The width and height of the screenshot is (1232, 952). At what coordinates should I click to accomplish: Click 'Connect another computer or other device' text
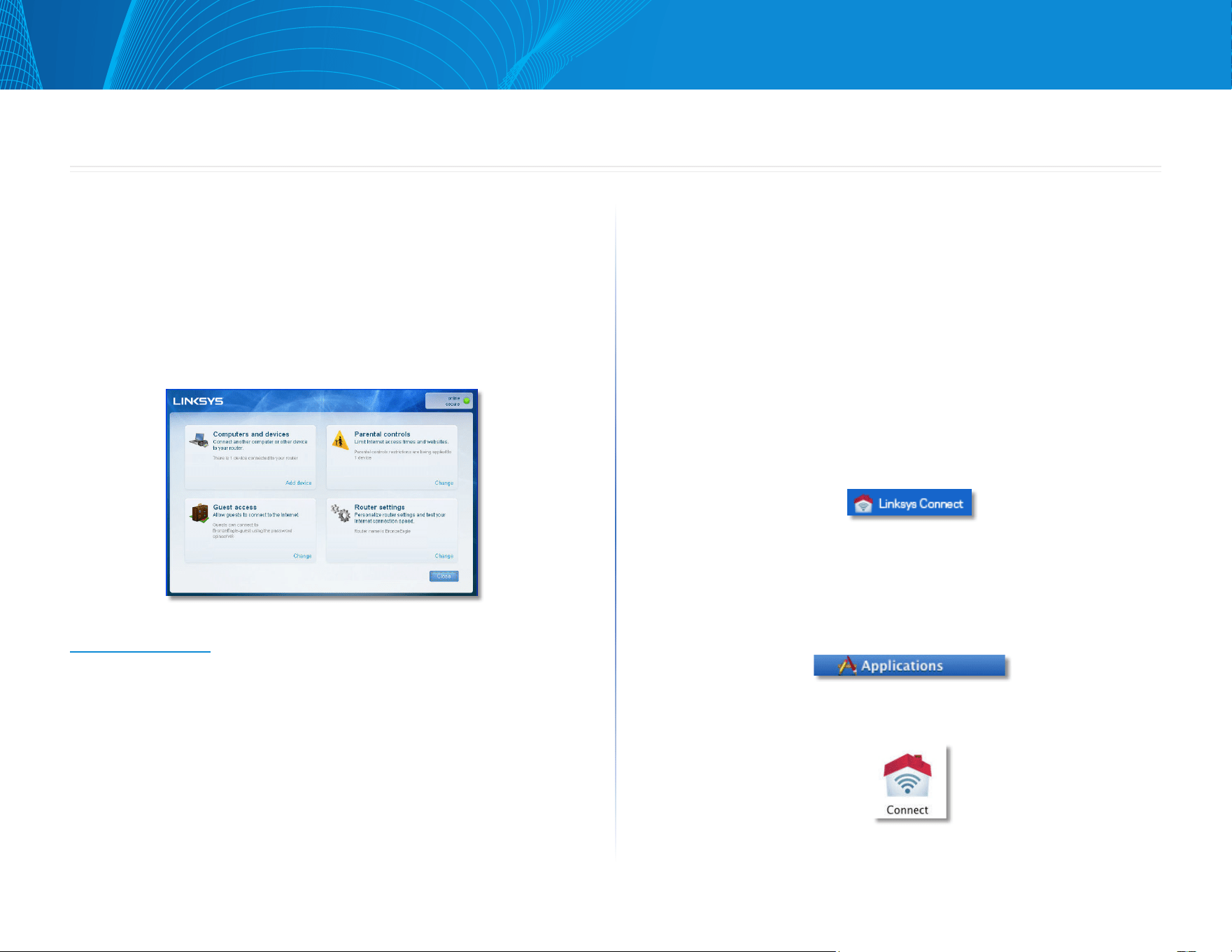[260, 445]
